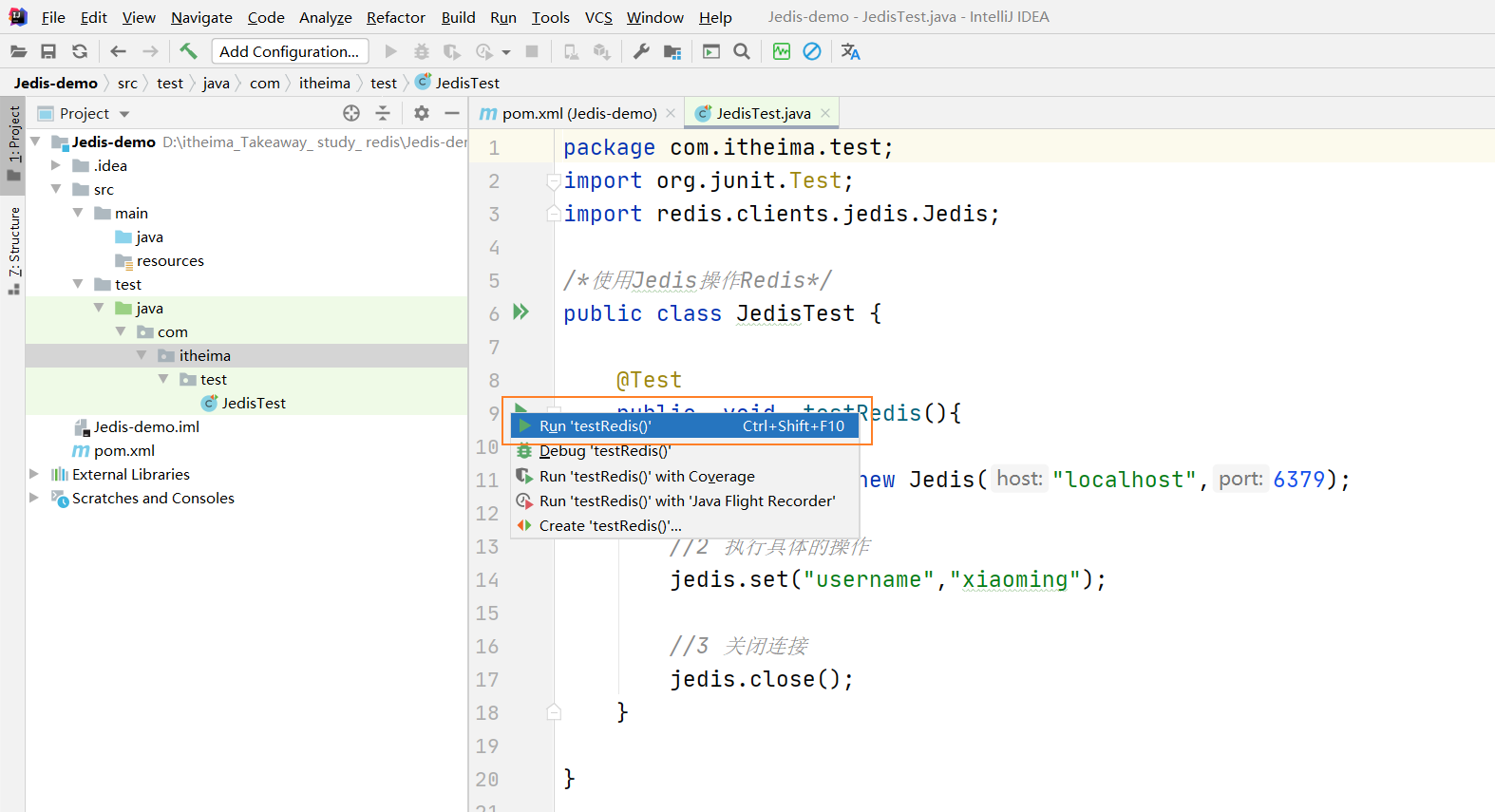Open the VCS menu
The height and width of the screenshot is (812, 1495).
pos(598,17)
